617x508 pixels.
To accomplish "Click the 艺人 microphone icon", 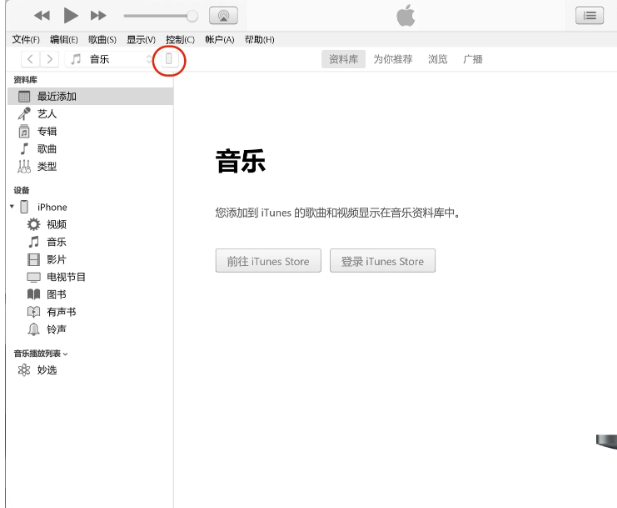I will [24, 114].
